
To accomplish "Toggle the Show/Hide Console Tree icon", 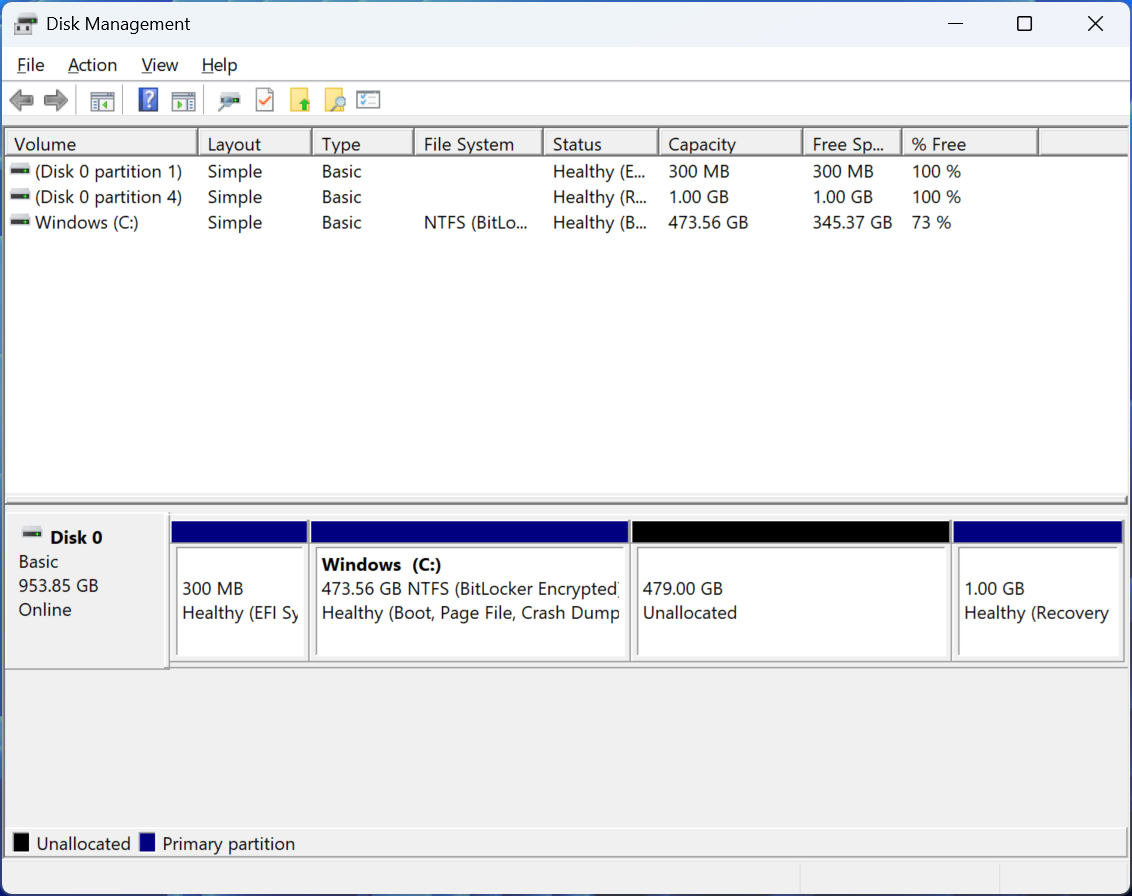I will [x=103, y=101].
